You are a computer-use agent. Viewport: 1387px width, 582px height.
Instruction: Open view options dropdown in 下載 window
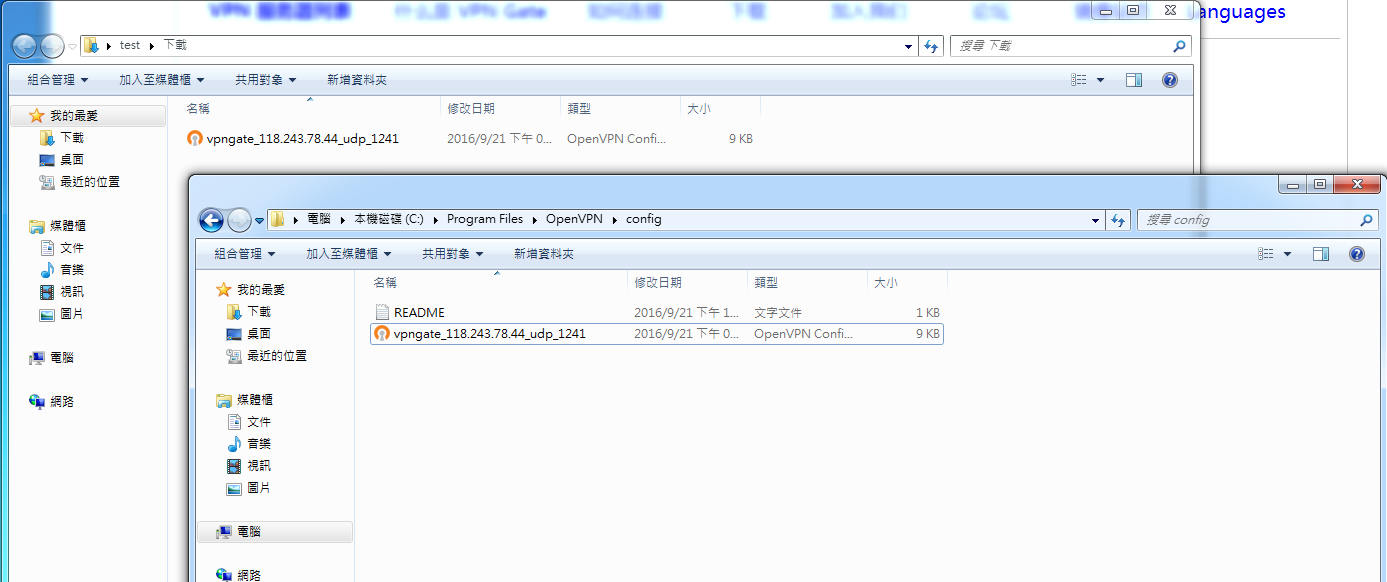click(x=1100, y=80)
